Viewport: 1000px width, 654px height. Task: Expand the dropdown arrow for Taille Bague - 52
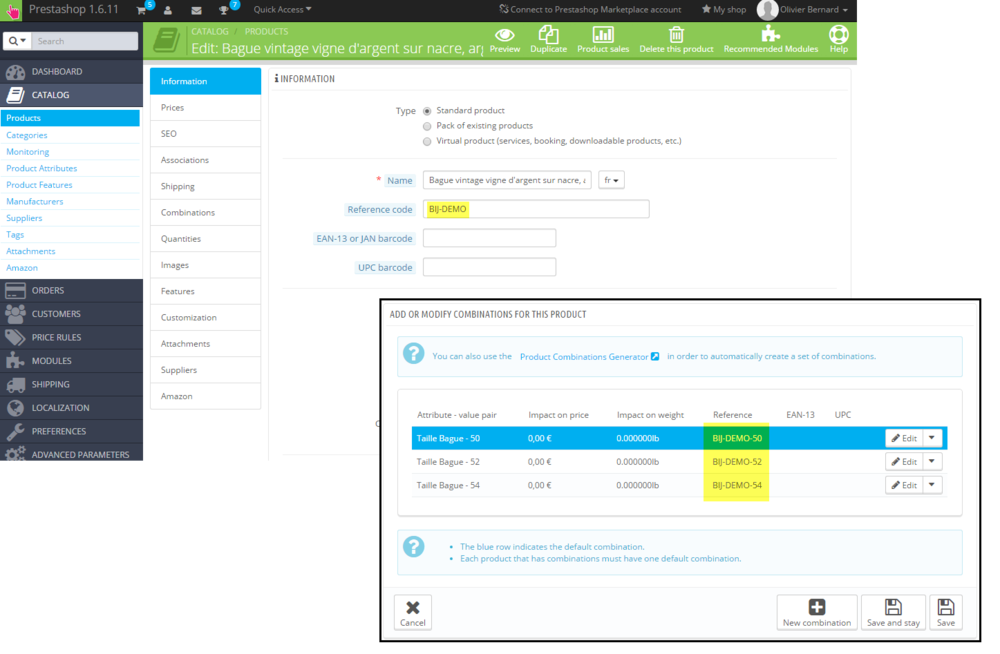pos(932,461)
